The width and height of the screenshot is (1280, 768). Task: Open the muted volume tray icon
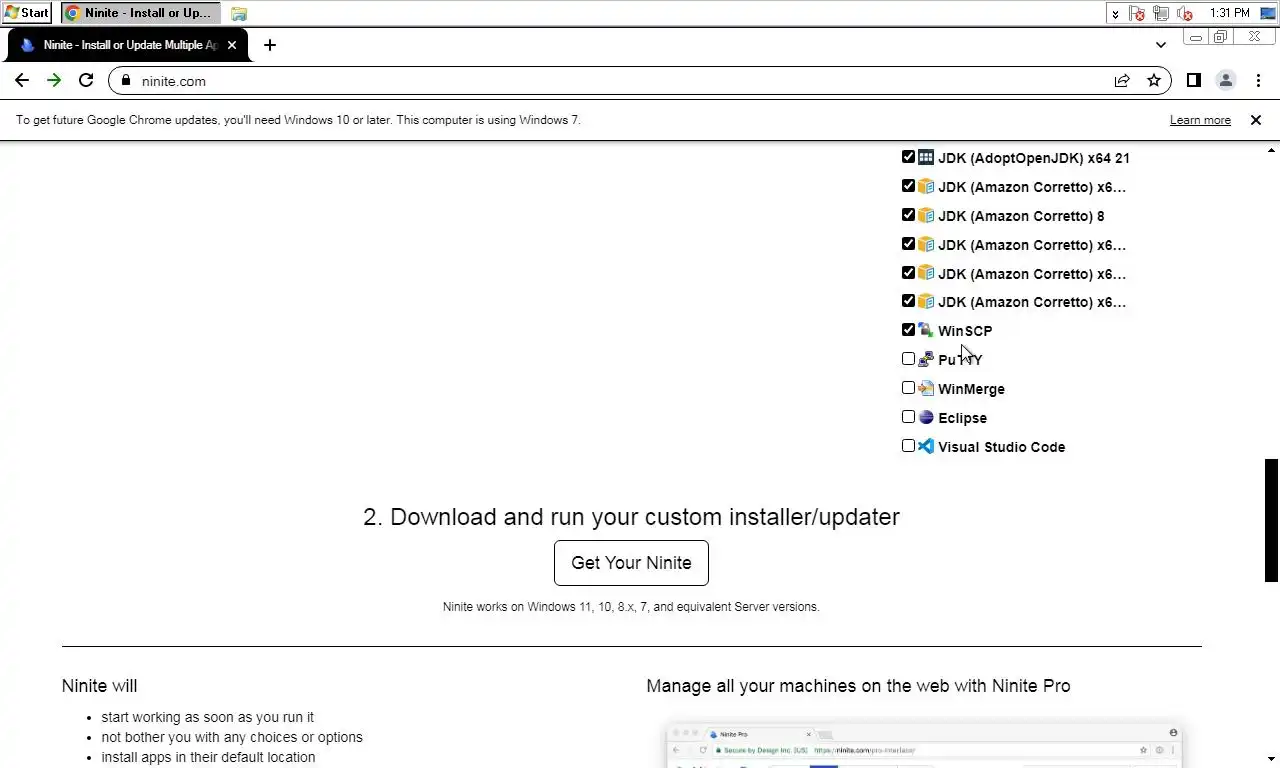tap(1185, 13)
